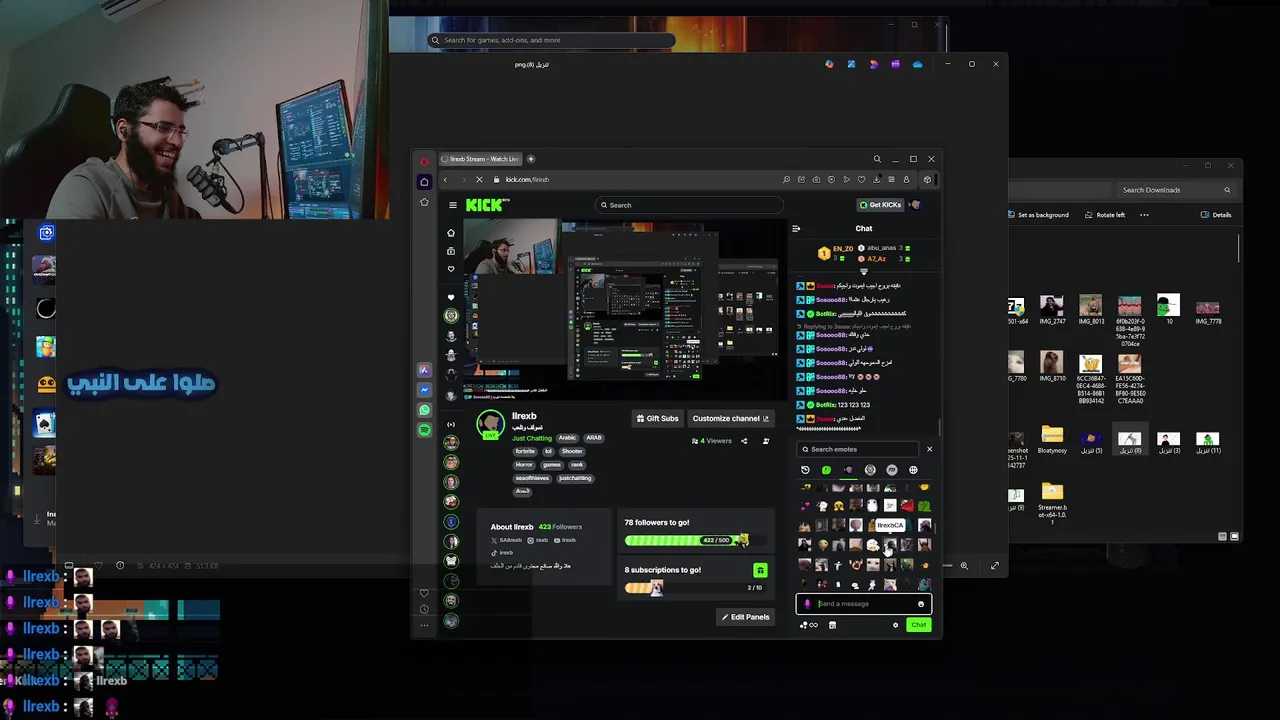The height and width of the screenshot is (720, 1280).
Task: Click the subscription gift green icon
Action: [760, 570]
